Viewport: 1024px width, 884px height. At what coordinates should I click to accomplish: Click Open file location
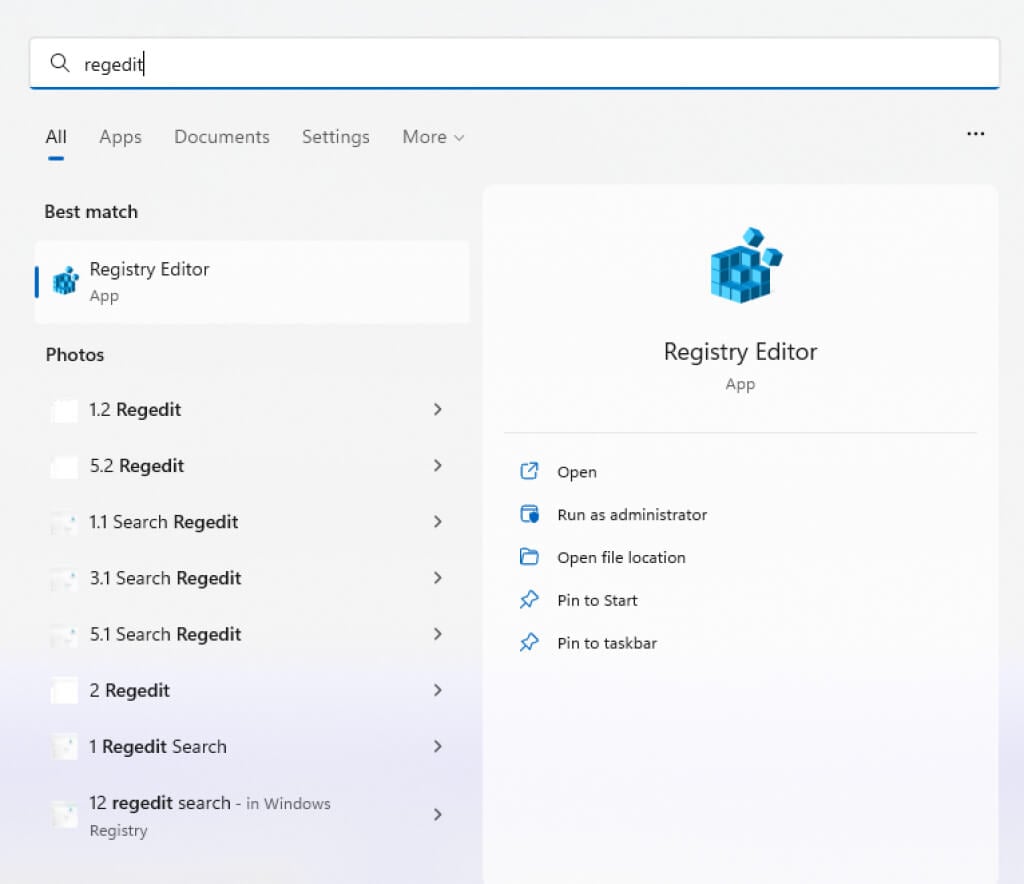pos(621,558)
